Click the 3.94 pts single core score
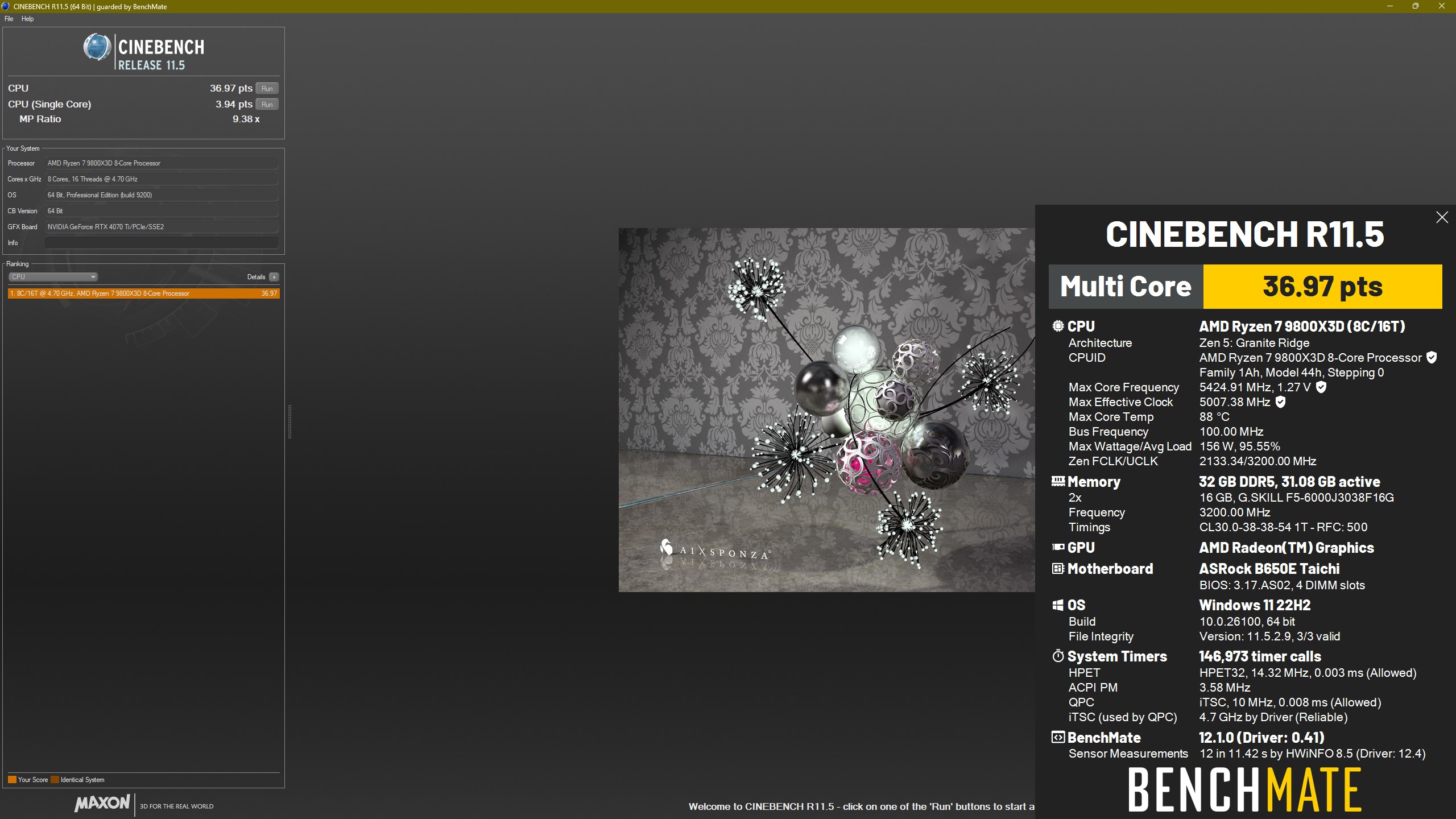 click(234, 104)
